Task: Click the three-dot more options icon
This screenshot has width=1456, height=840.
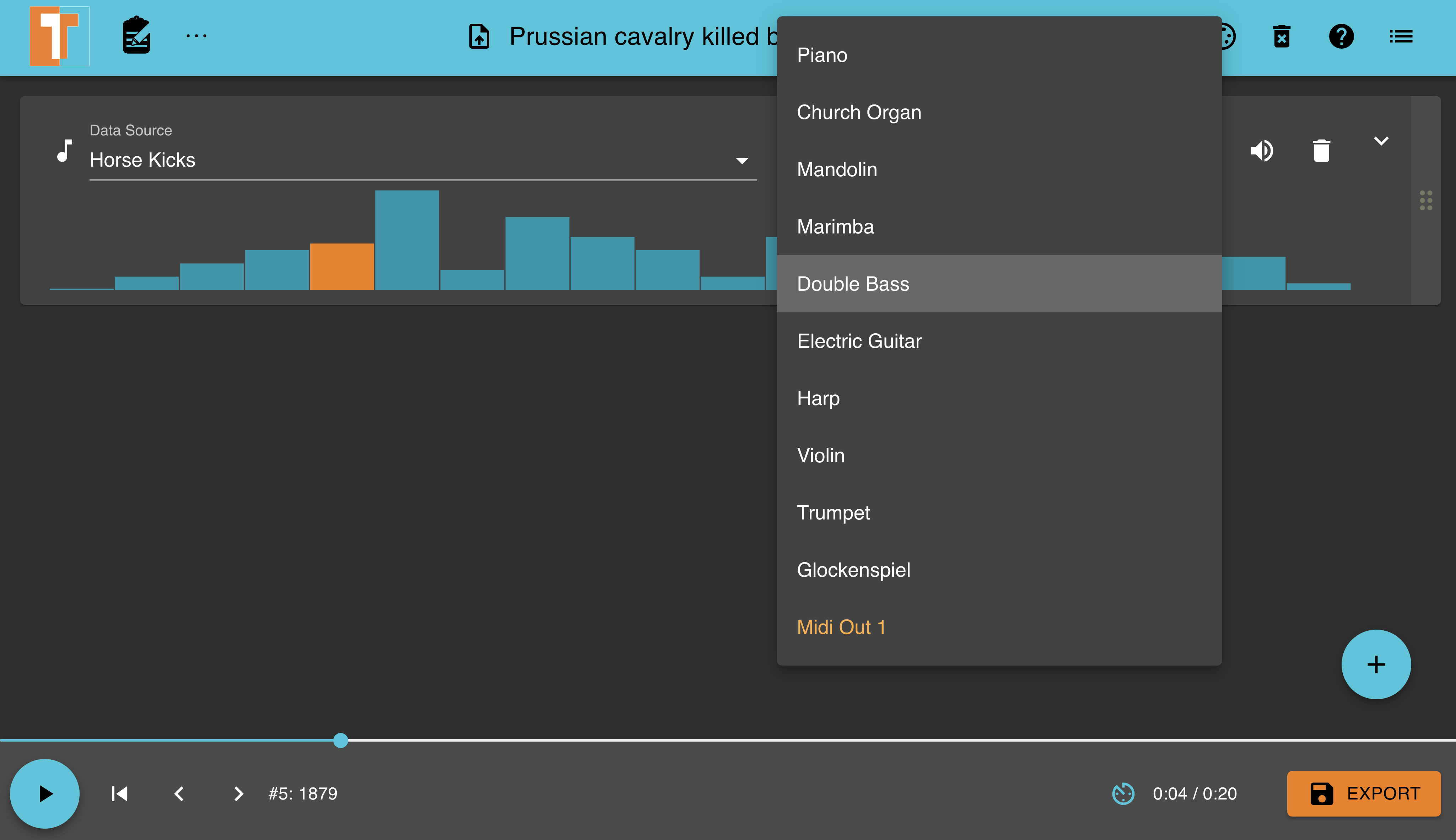Action: click(x=196, y=36)
